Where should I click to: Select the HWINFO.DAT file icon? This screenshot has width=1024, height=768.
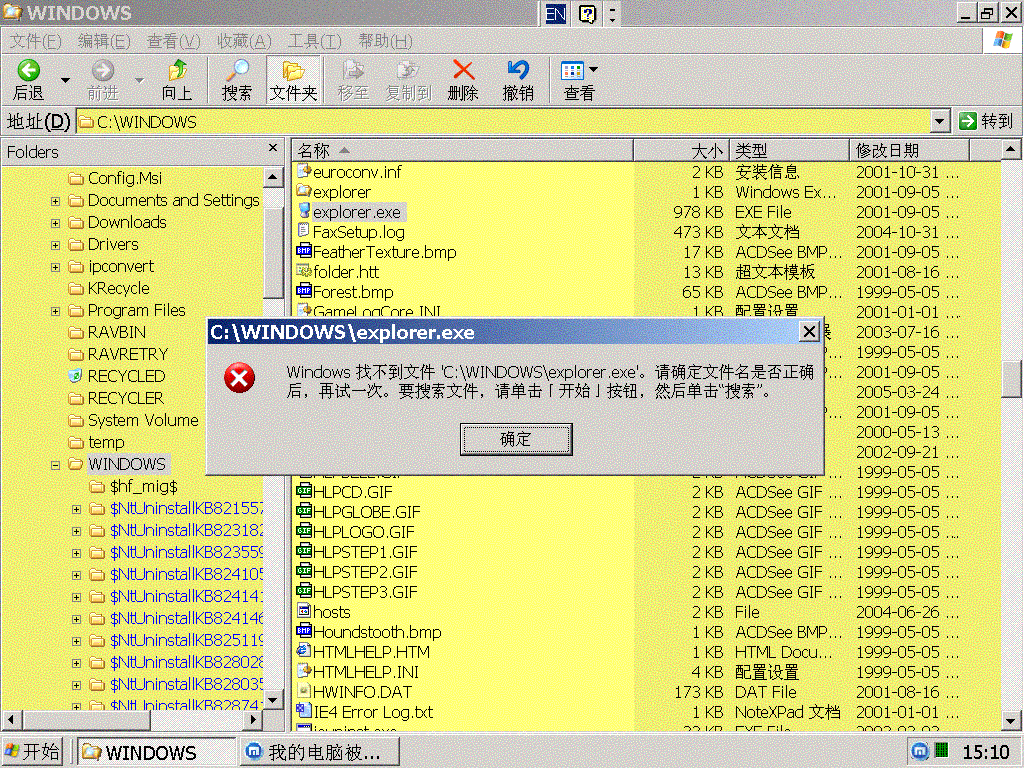tap(304, 691)
